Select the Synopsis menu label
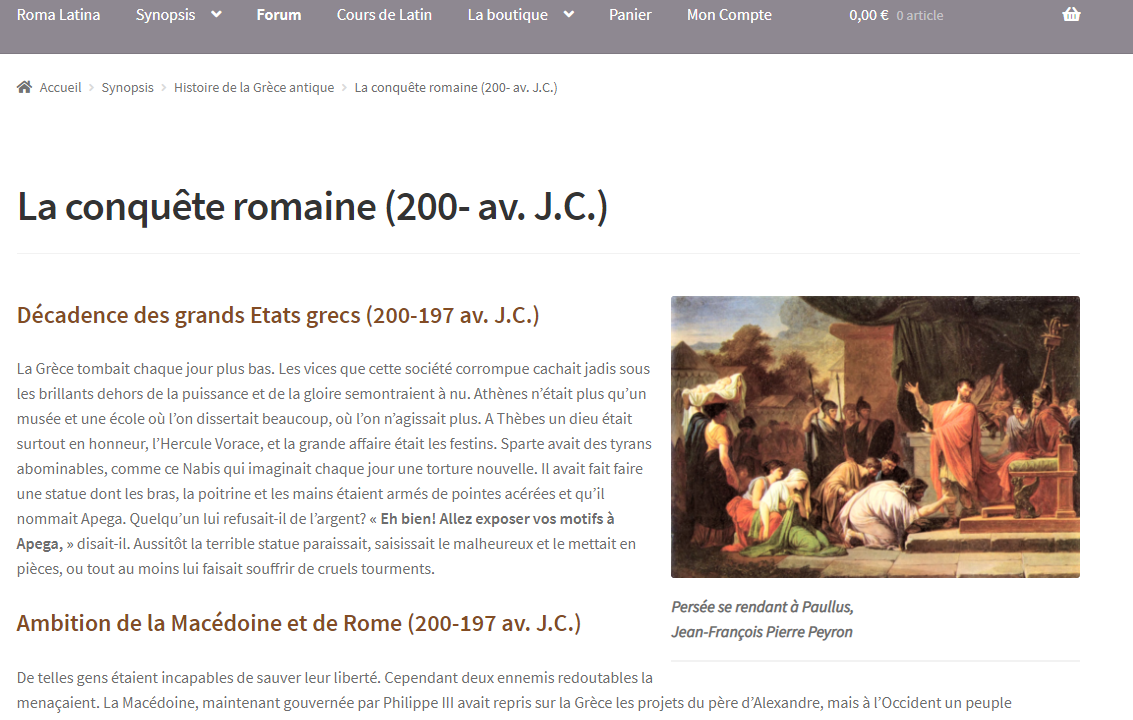This screenshot has height=720, width=1133. (x=165, y=15)
